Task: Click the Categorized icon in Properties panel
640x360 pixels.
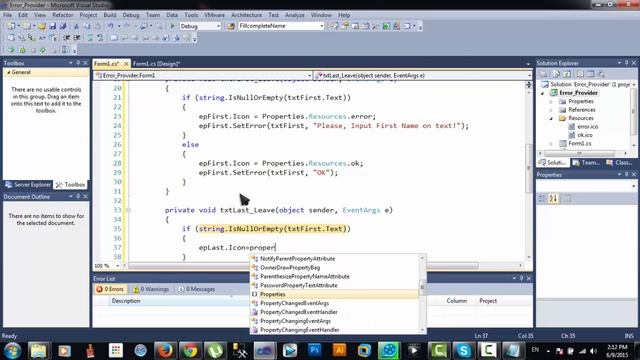Action: [x=542, y=199]
